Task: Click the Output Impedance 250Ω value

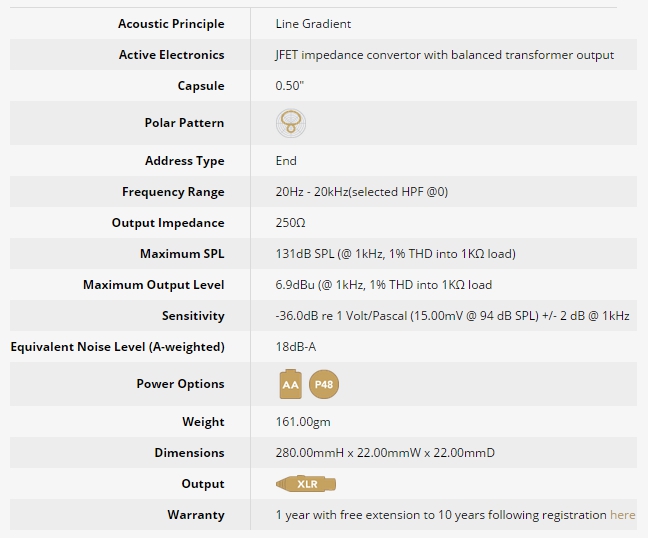Action: tap(291, 223)
